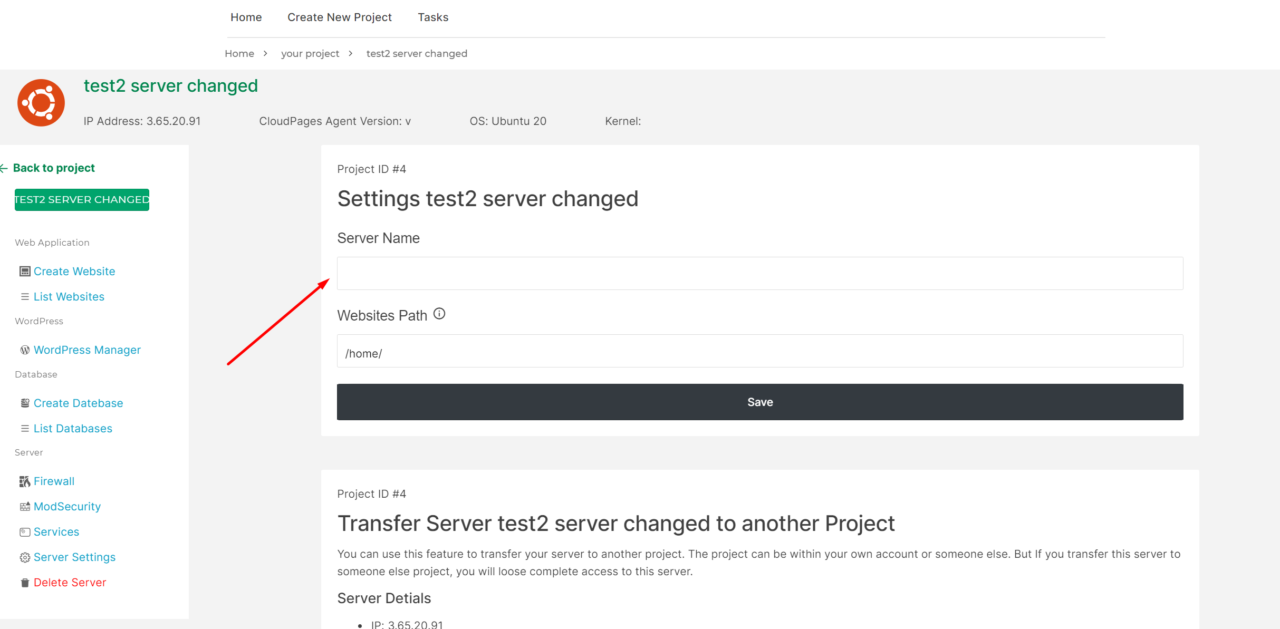
Task: Click the Server Settings gear icon
Action: coord(23,557)
